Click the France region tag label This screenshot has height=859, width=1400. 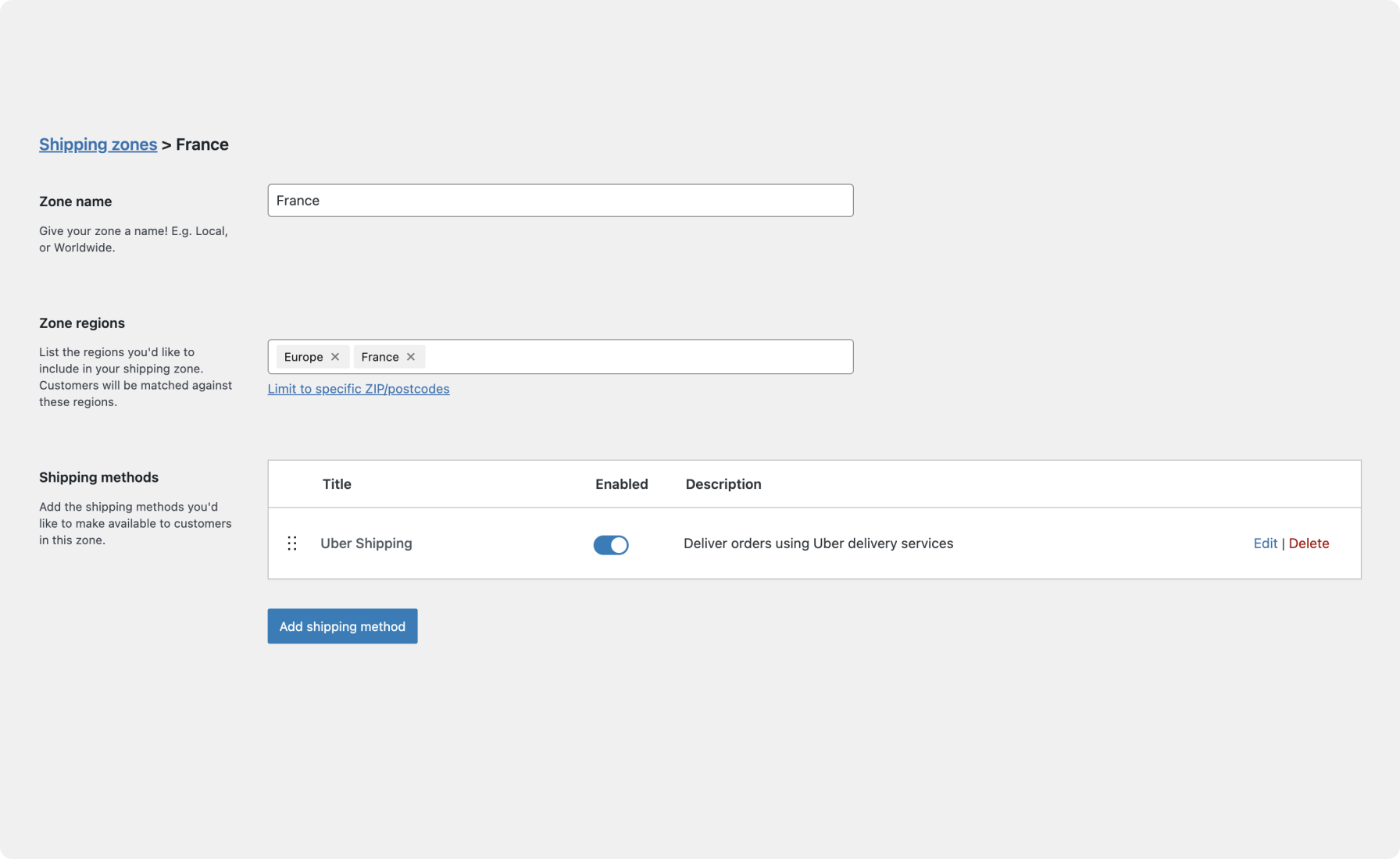pos(379,357)
